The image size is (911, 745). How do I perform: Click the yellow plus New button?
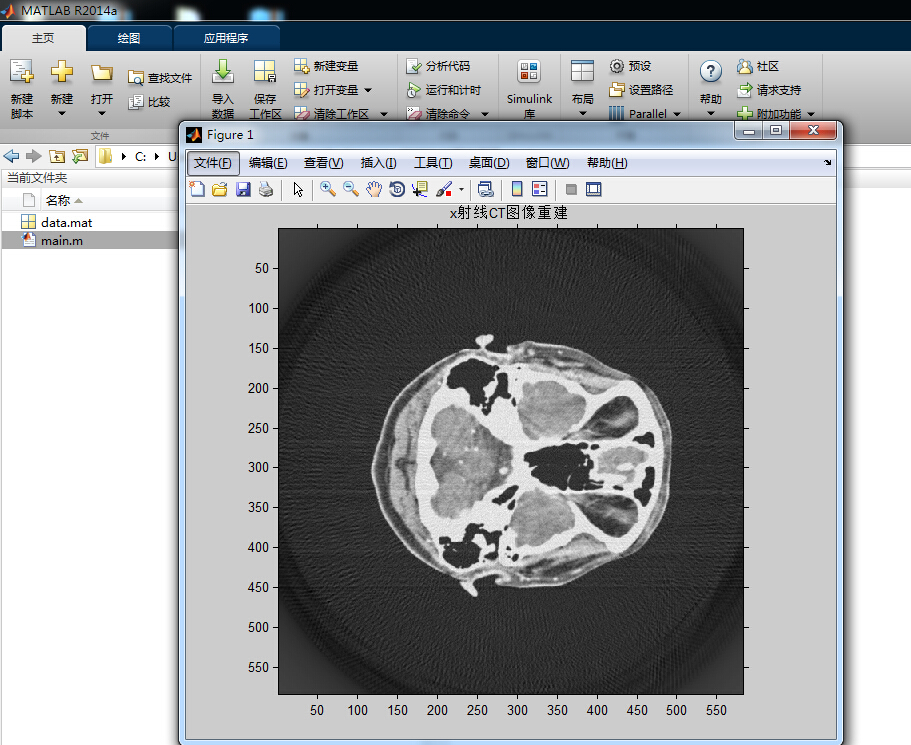point(62,72)
